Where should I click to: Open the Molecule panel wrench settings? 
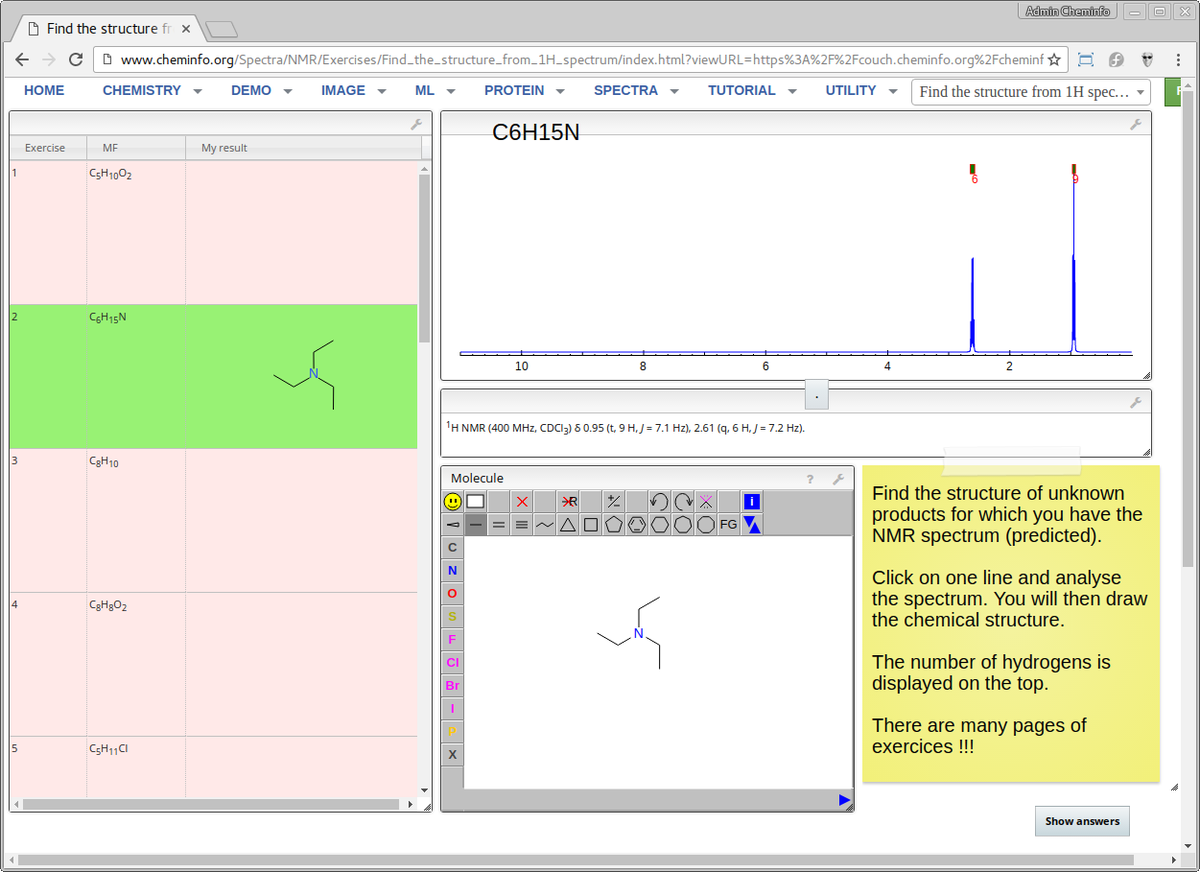click(x=838, y=478)
